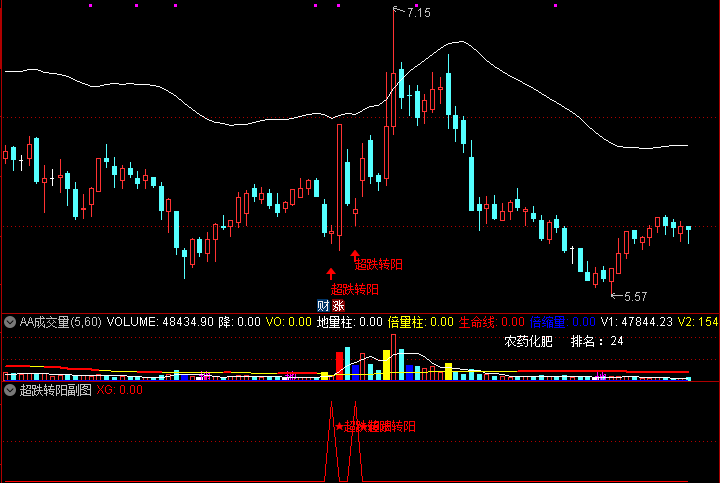Click the rightmost magenta marker dot at top
The image size is (720, 483).
click(x=556, y=6)
